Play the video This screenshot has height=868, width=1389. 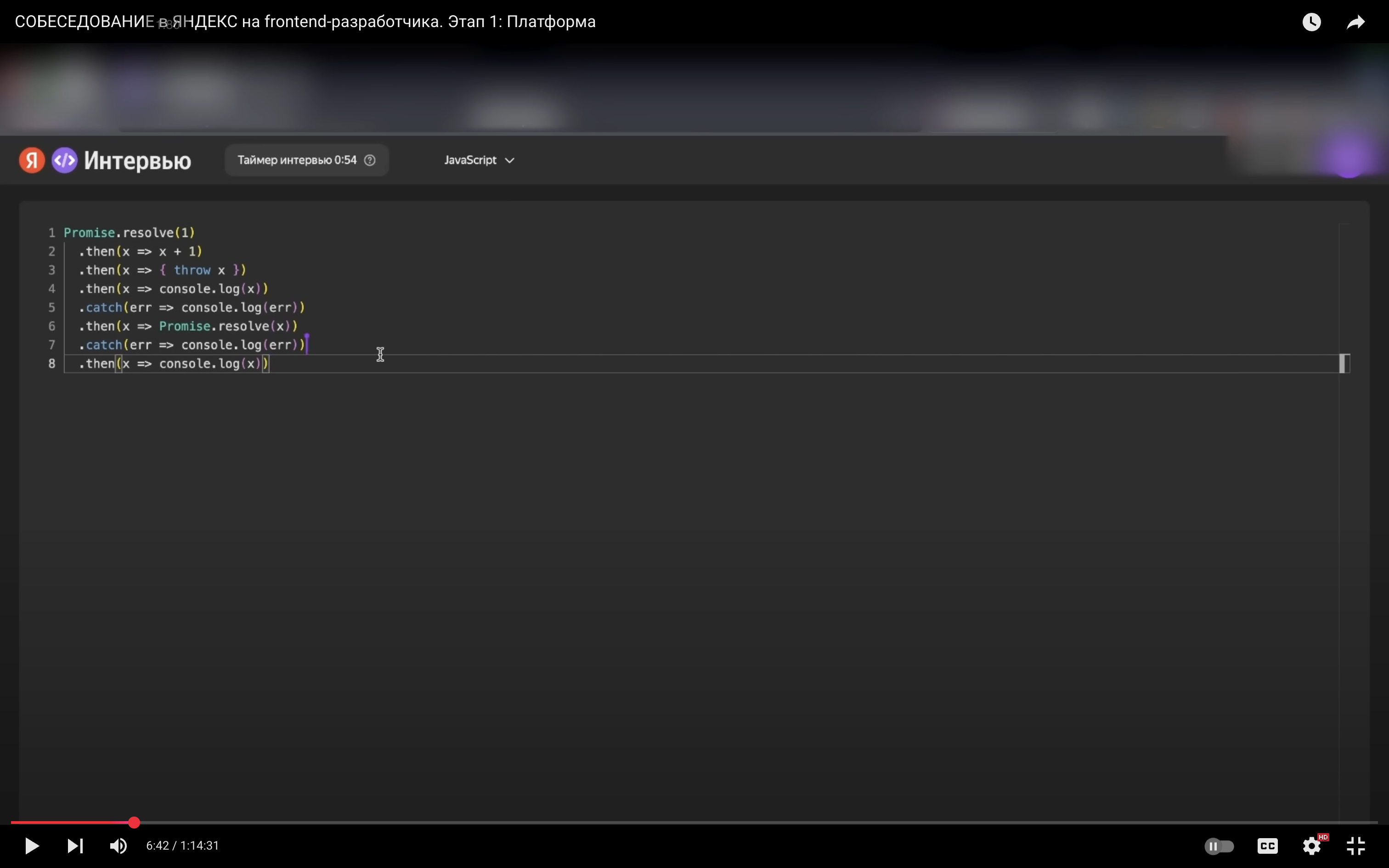[32, 845]
